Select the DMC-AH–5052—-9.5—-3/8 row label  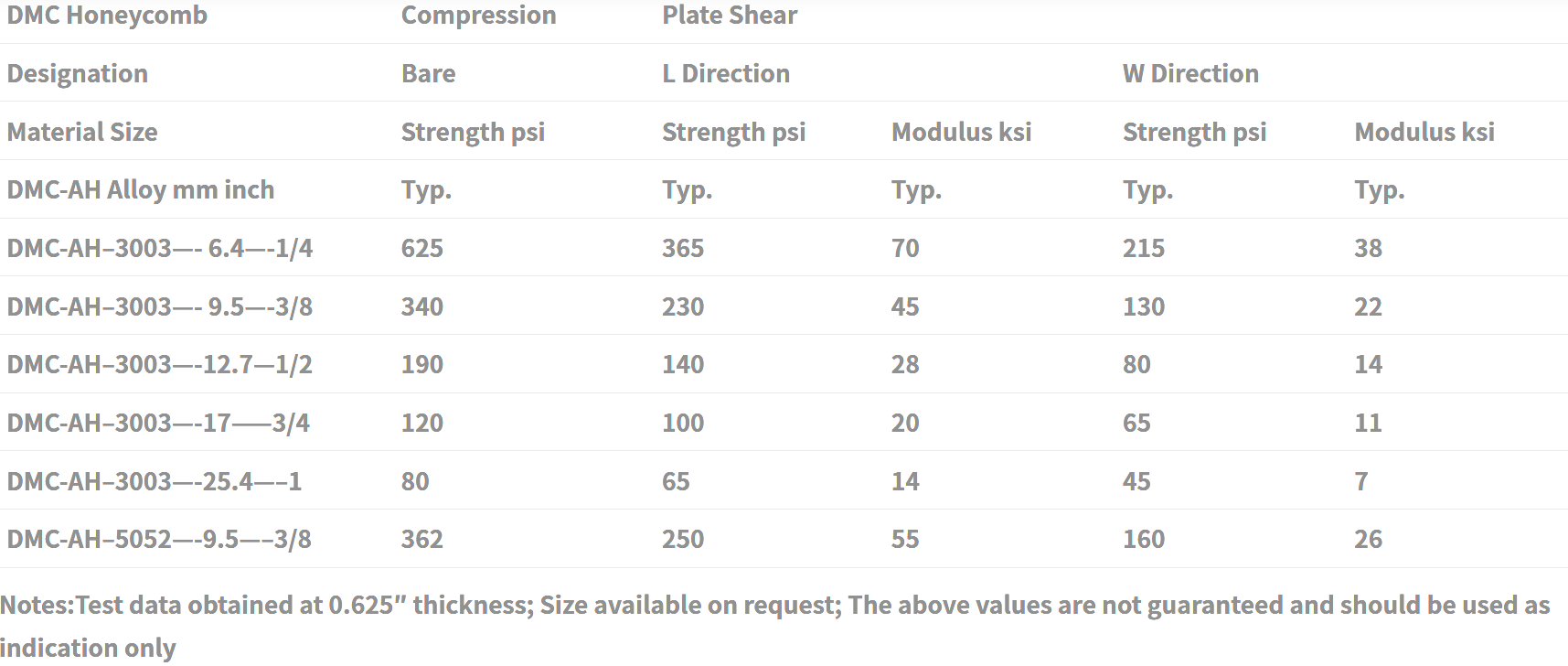159,539
